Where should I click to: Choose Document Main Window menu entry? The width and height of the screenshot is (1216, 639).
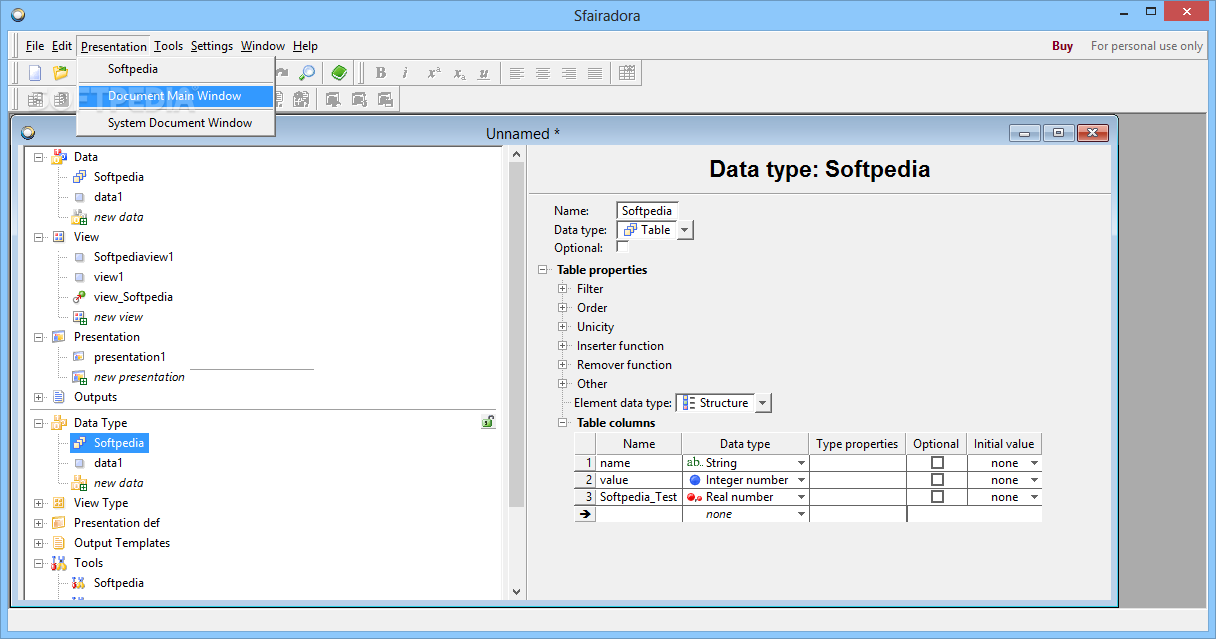point(175,96)
